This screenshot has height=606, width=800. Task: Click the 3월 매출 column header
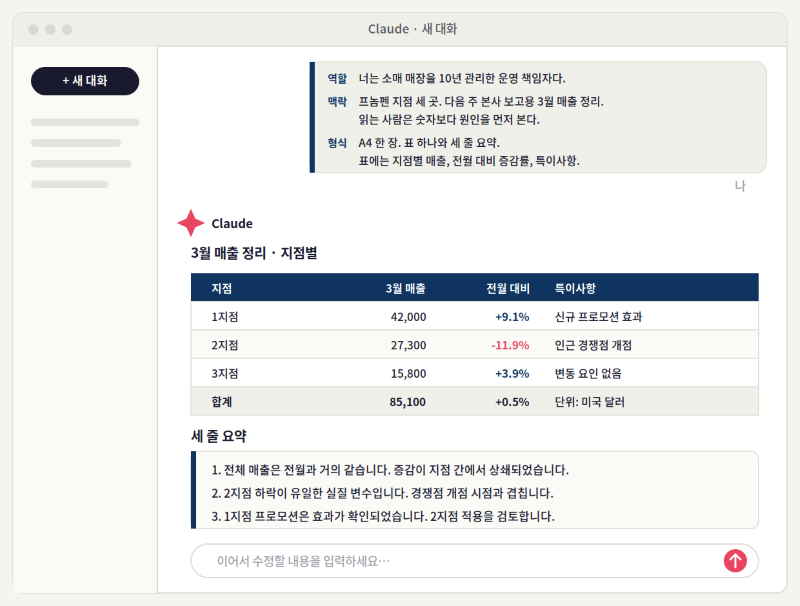[406, 288]
